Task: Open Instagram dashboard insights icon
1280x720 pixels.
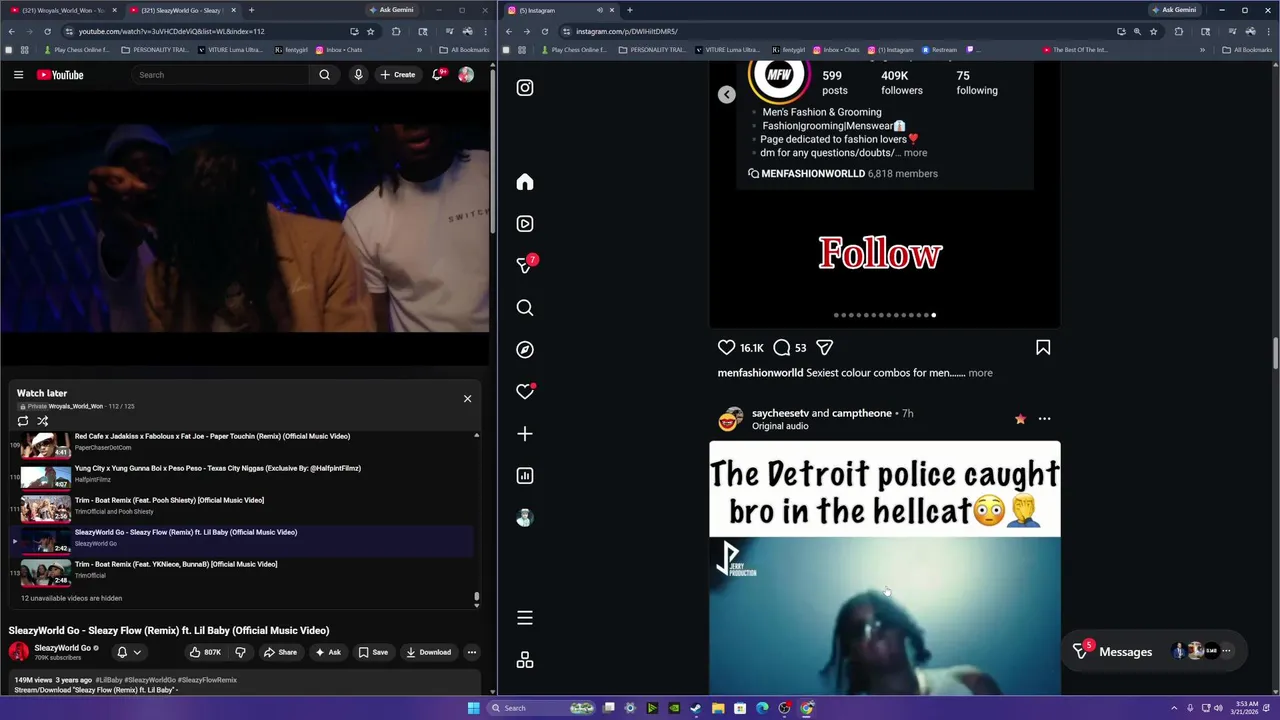Action: 525,476
